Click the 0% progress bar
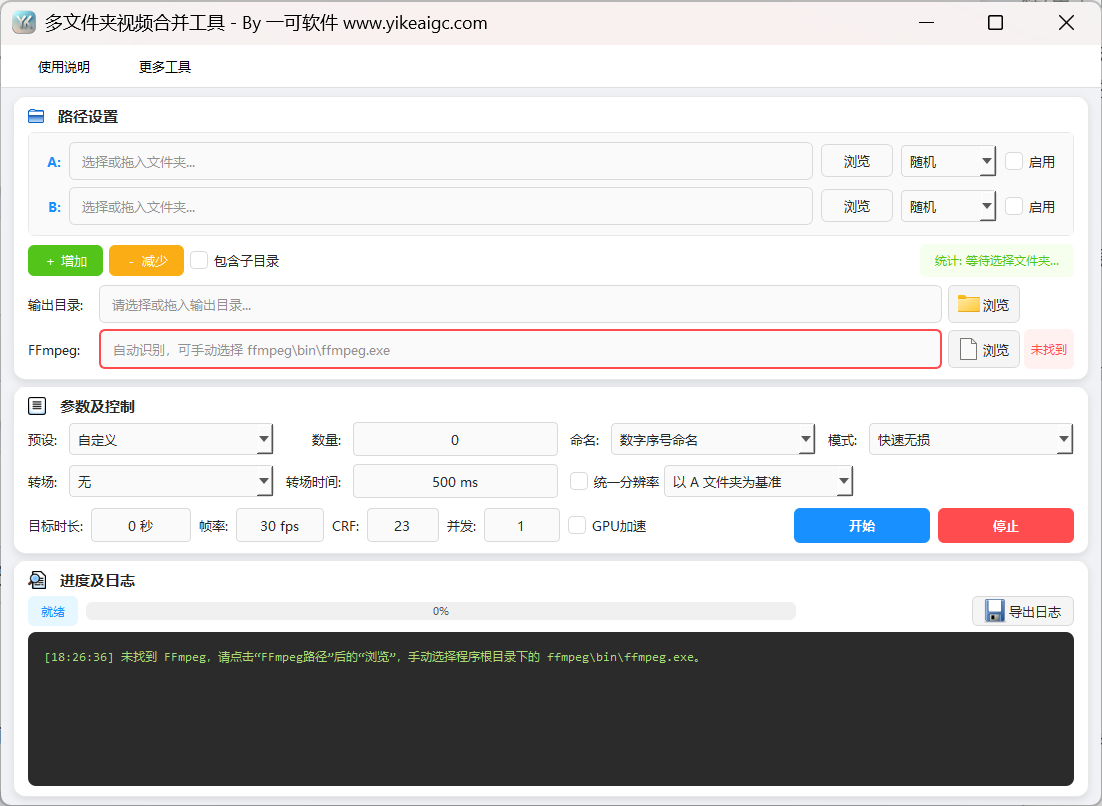Screen dimensions: 1102x806 click(x=441, y=611)
